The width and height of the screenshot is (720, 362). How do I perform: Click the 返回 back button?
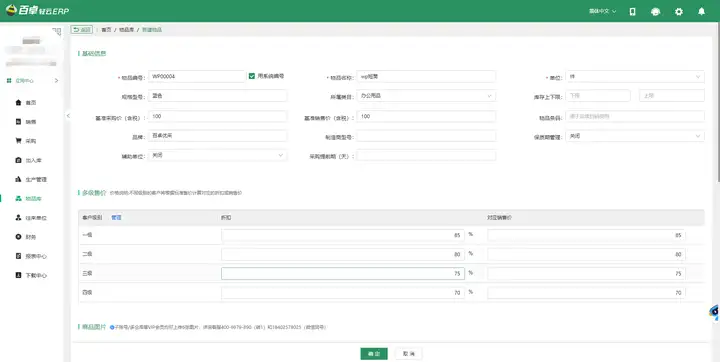[x=82, y=30]
